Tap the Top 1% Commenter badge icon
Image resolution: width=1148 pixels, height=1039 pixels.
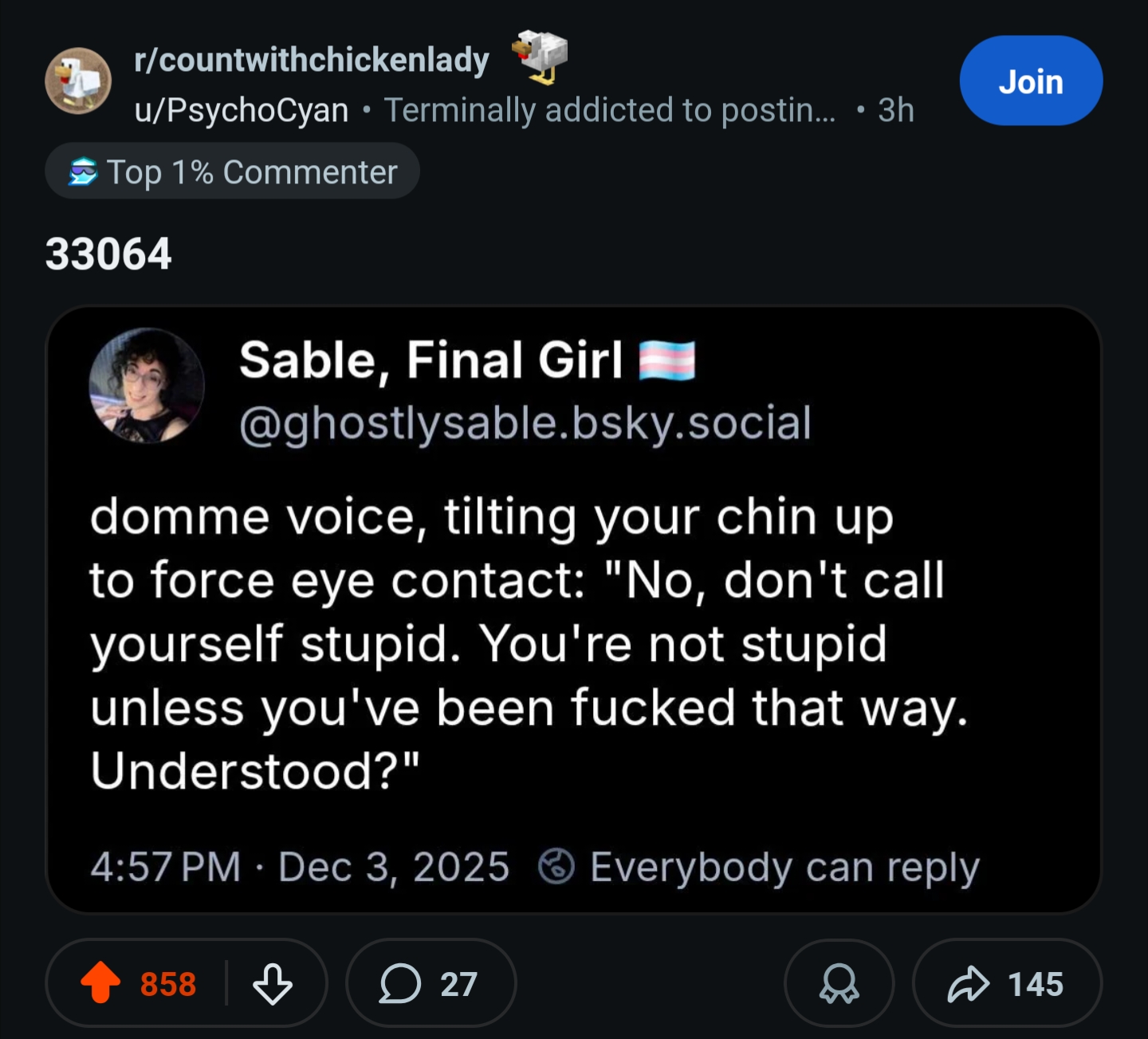(x=83, y=171)
